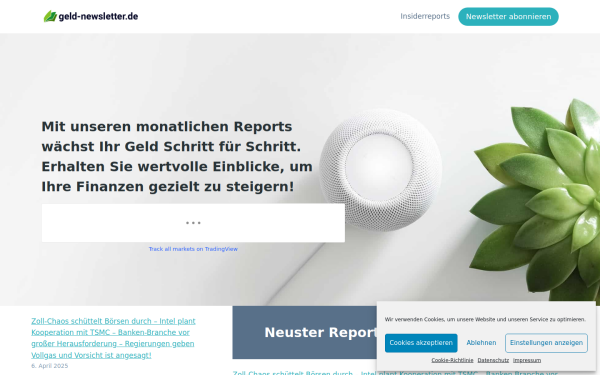Click the Neuster Report heading banner
600x375 pixels.
pos(305,332)
